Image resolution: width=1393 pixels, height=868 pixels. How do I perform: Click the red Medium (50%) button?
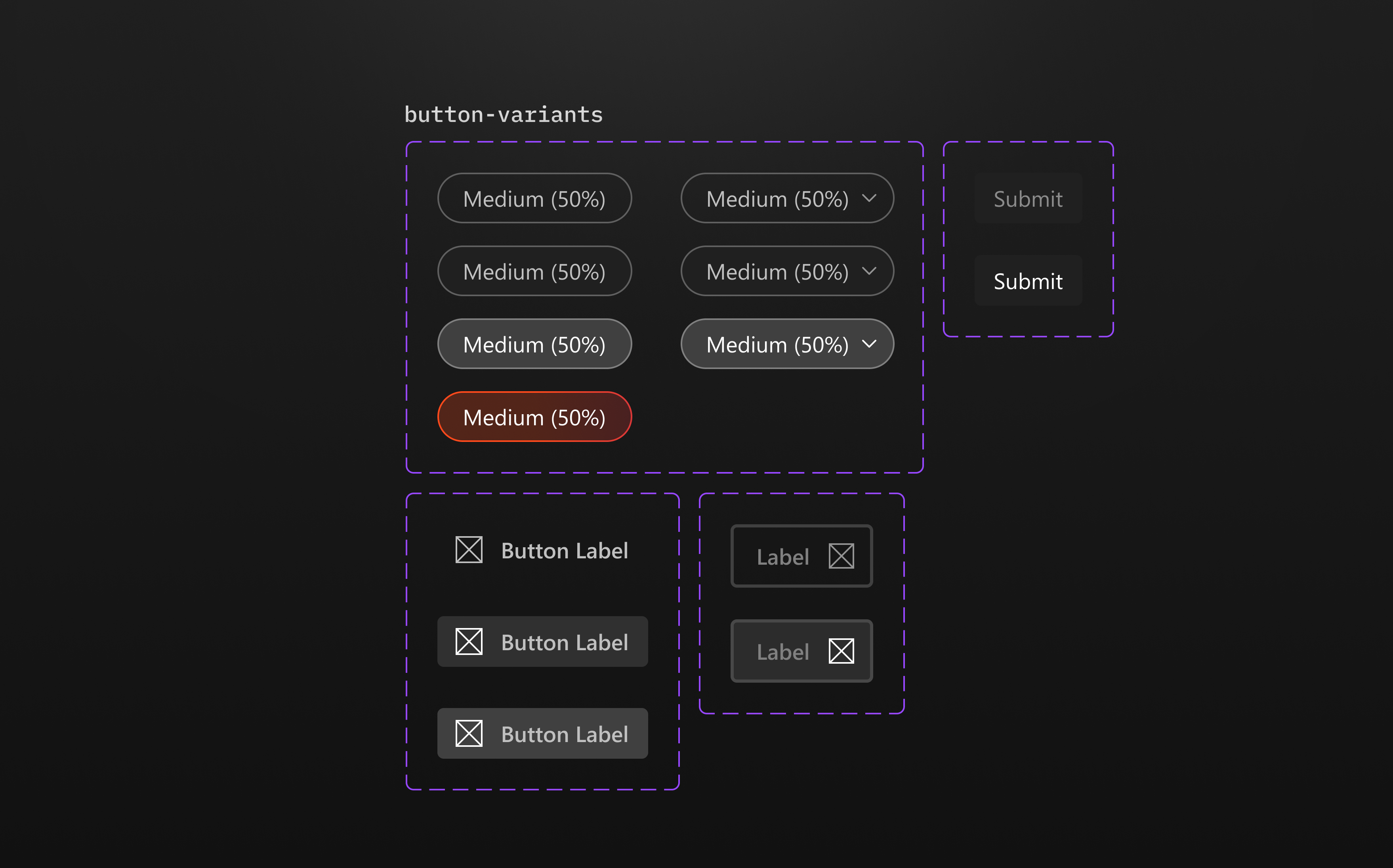[x=534, y=417]
